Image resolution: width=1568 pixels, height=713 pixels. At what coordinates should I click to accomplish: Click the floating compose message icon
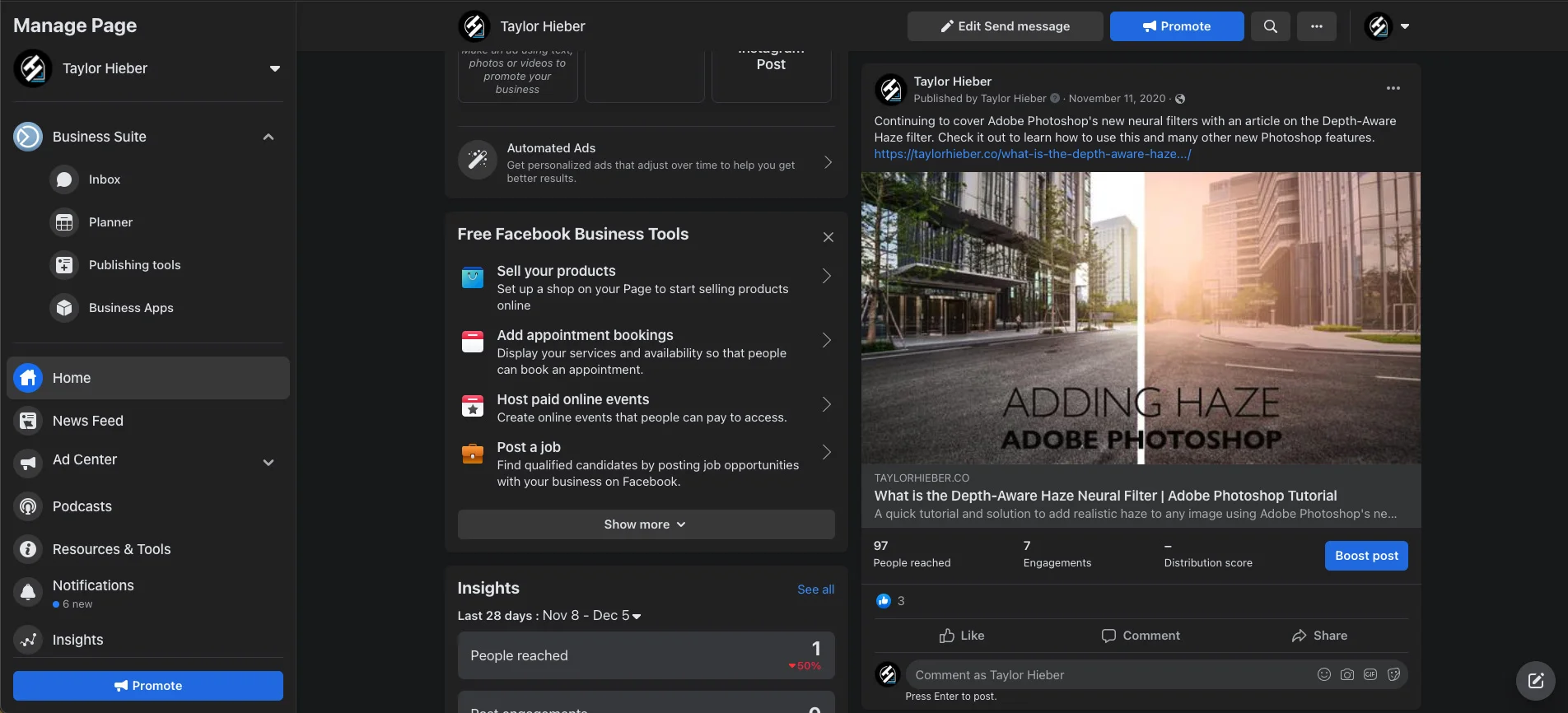coord(1536,680)
